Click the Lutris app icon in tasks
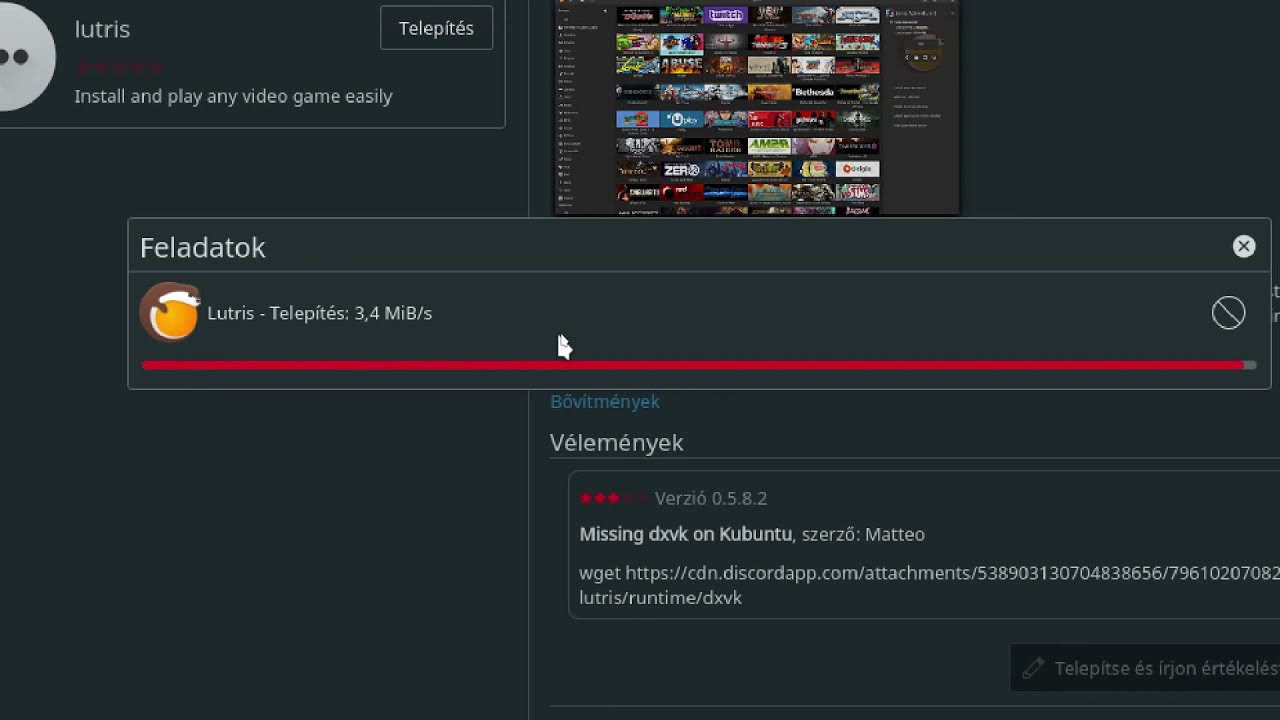This screenshot has height=720, width=1280. coord(170,312)
